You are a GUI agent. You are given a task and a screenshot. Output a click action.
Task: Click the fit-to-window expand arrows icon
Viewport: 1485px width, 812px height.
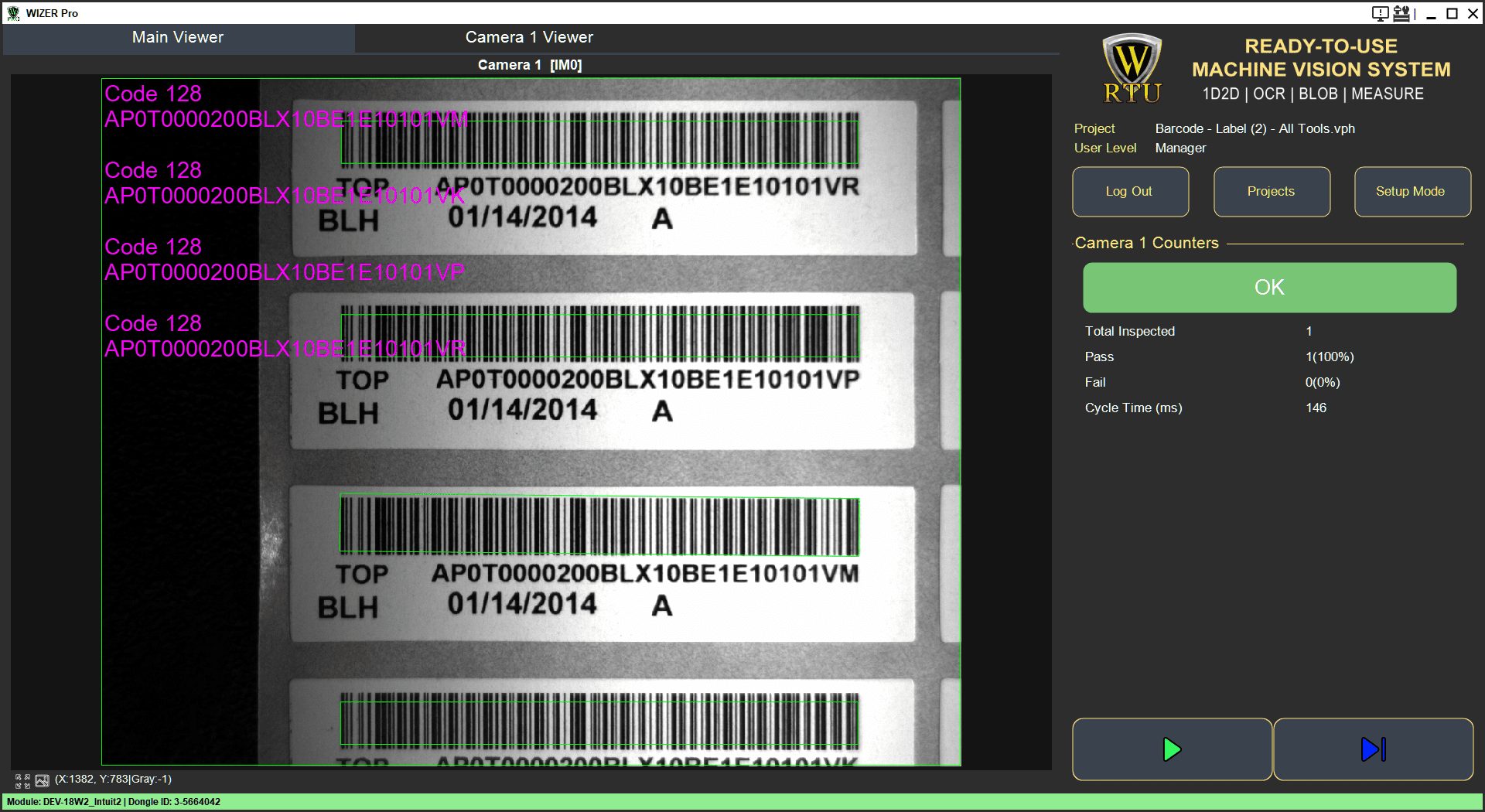tap(22, 781)
